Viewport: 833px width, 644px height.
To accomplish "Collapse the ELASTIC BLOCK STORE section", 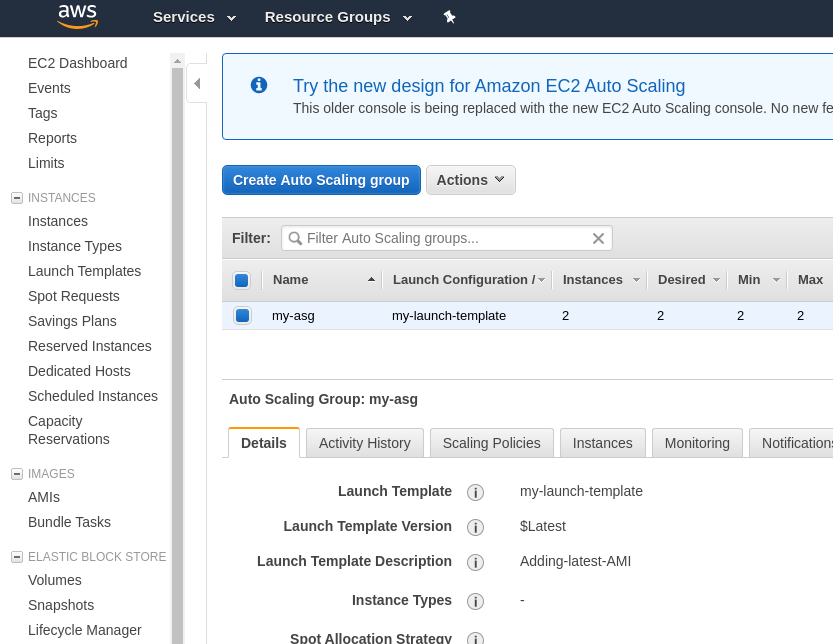I will pyautogui.click(x=17, y=556).
